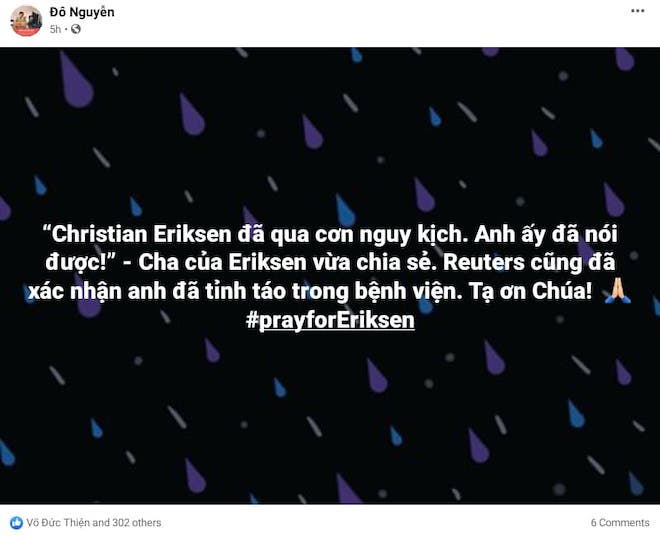Open Đô Nguyễn's profile picture
Viewport: 660px width, 537px height.
pos(26,21)
